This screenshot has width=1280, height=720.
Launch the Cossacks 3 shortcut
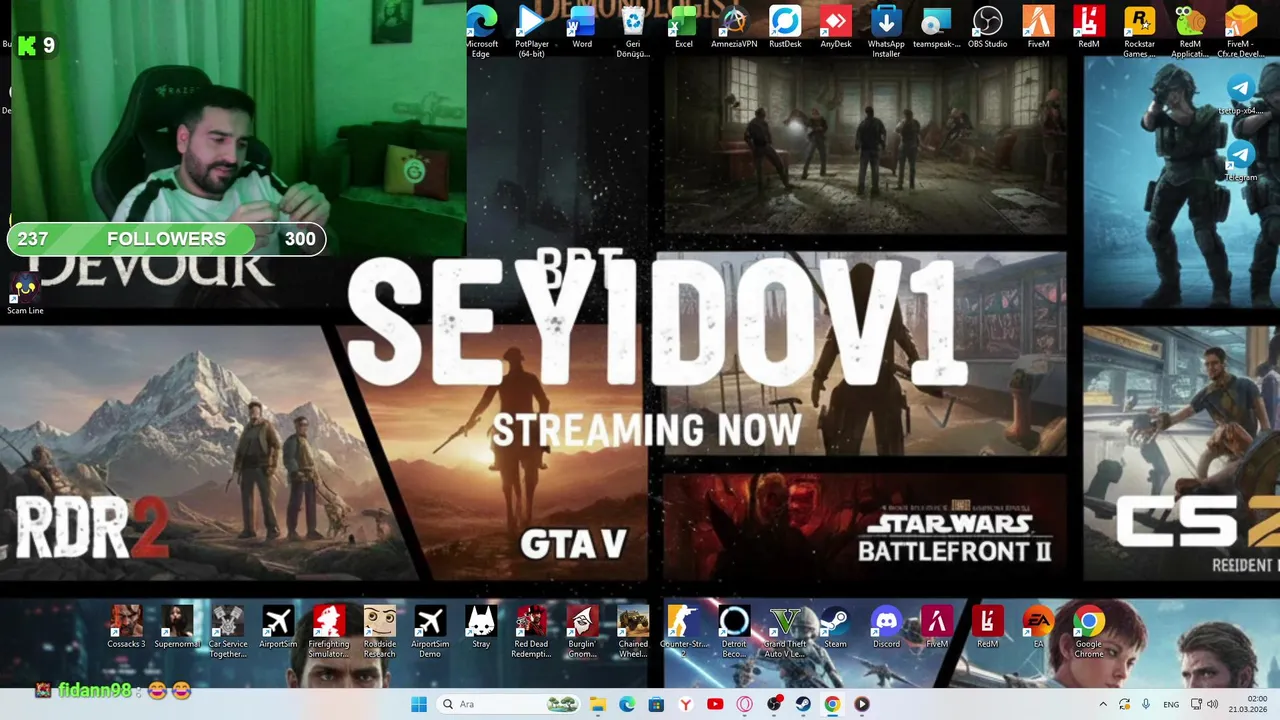click(126, 628)
